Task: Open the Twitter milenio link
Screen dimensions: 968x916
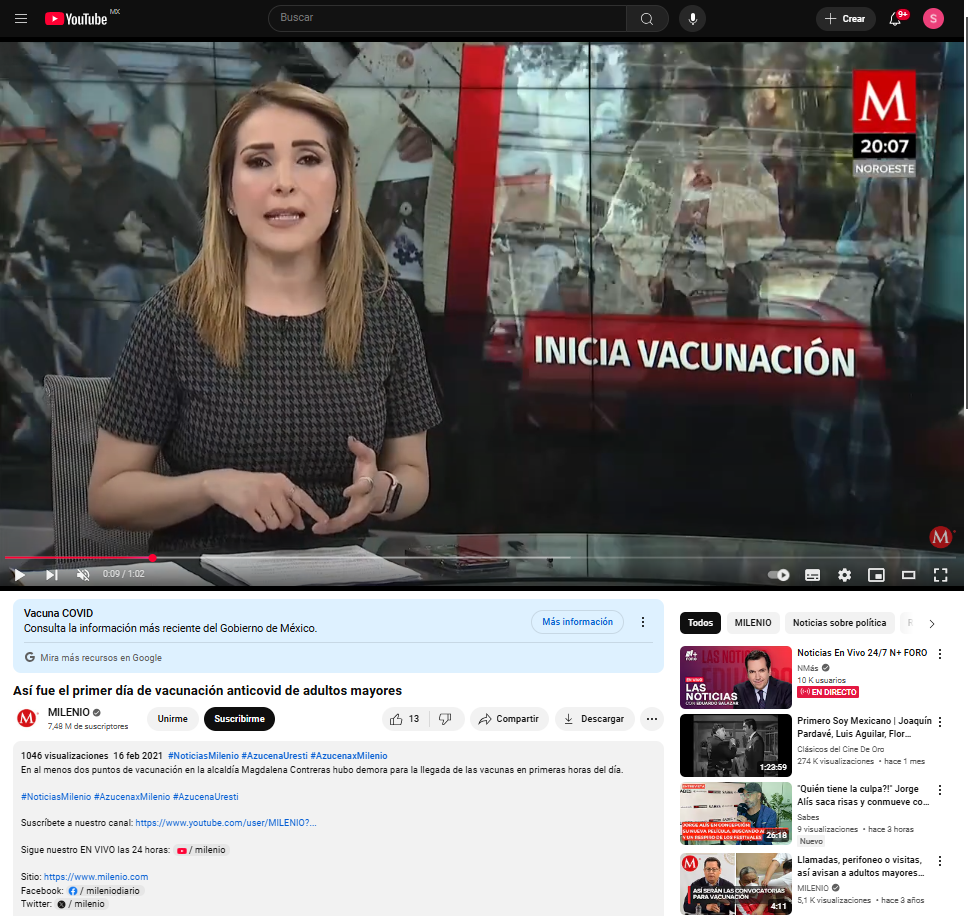Action: click(x=81, y=904)
